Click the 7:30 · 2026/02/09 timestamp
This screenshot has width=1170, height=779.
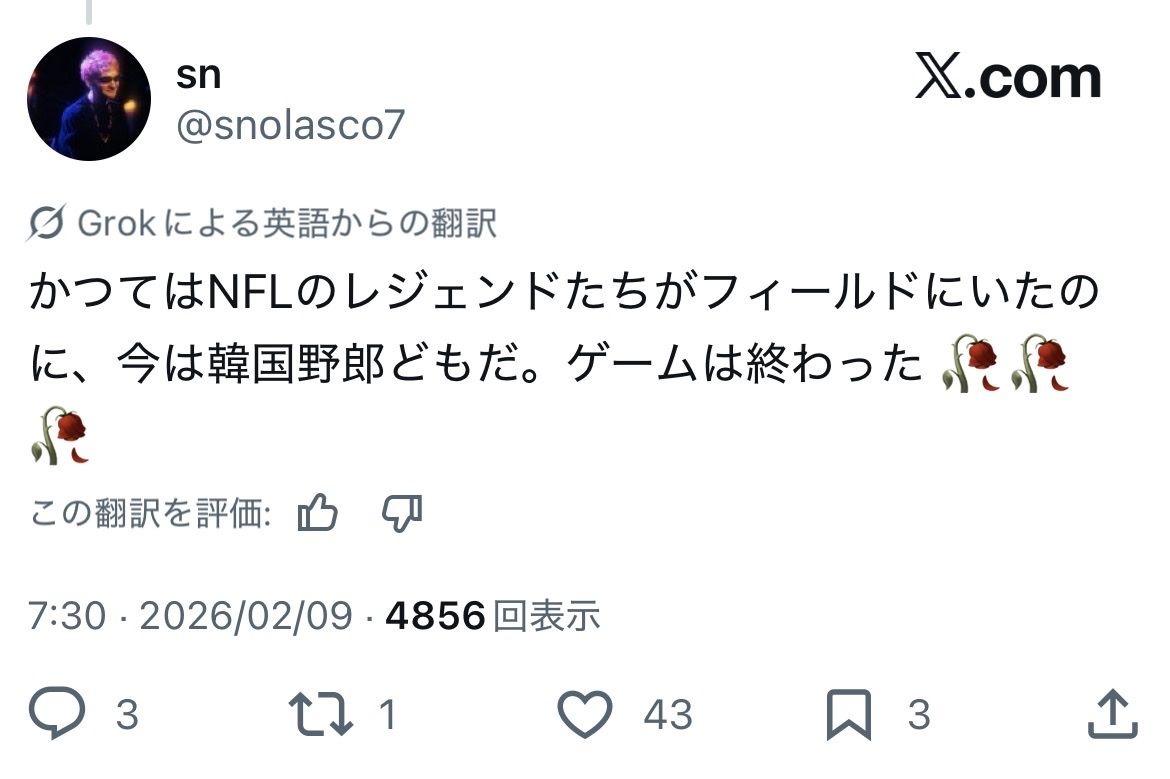(x=190, y=616)
